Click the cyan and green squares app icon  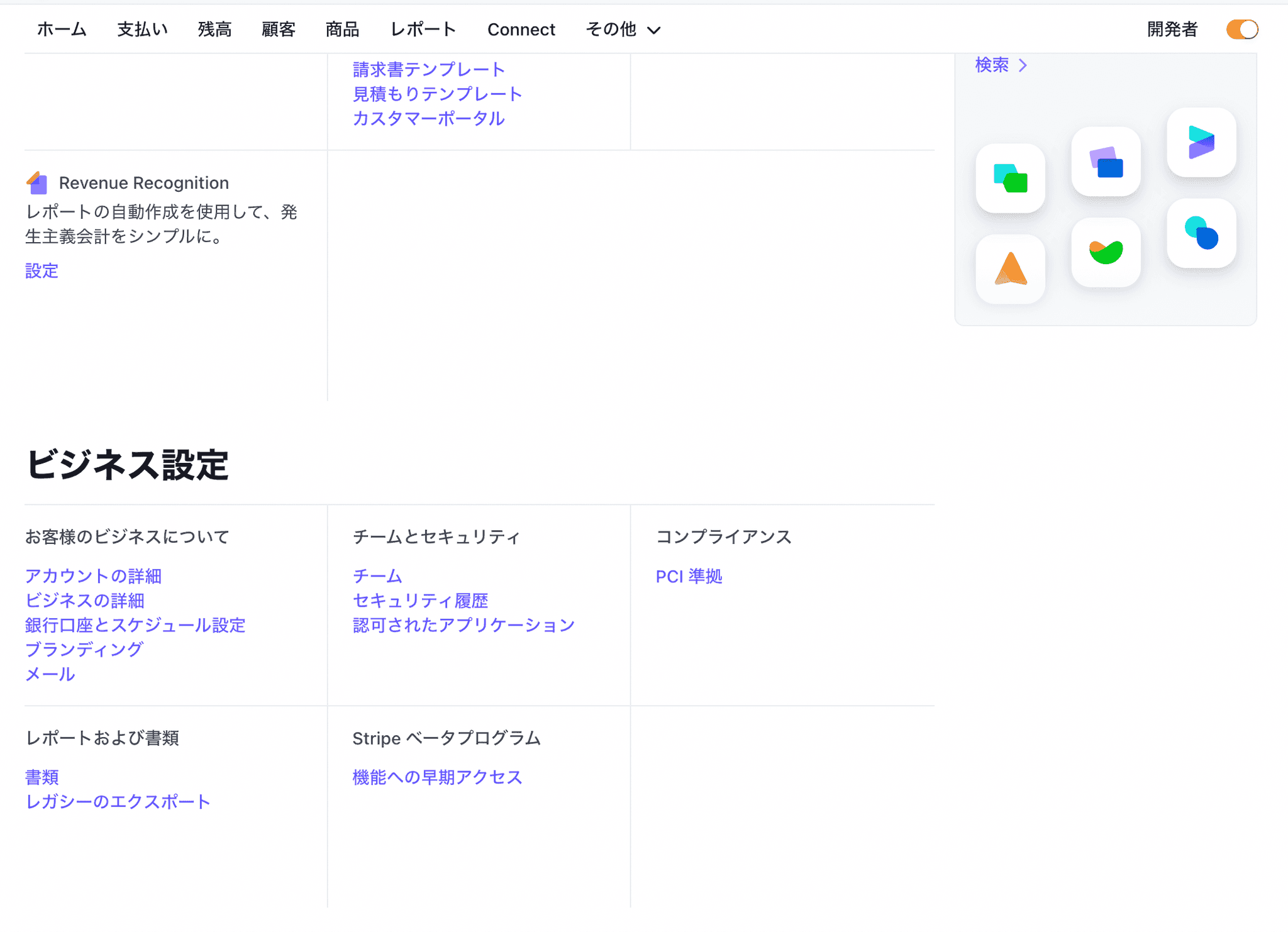(x=1010, y=178)
